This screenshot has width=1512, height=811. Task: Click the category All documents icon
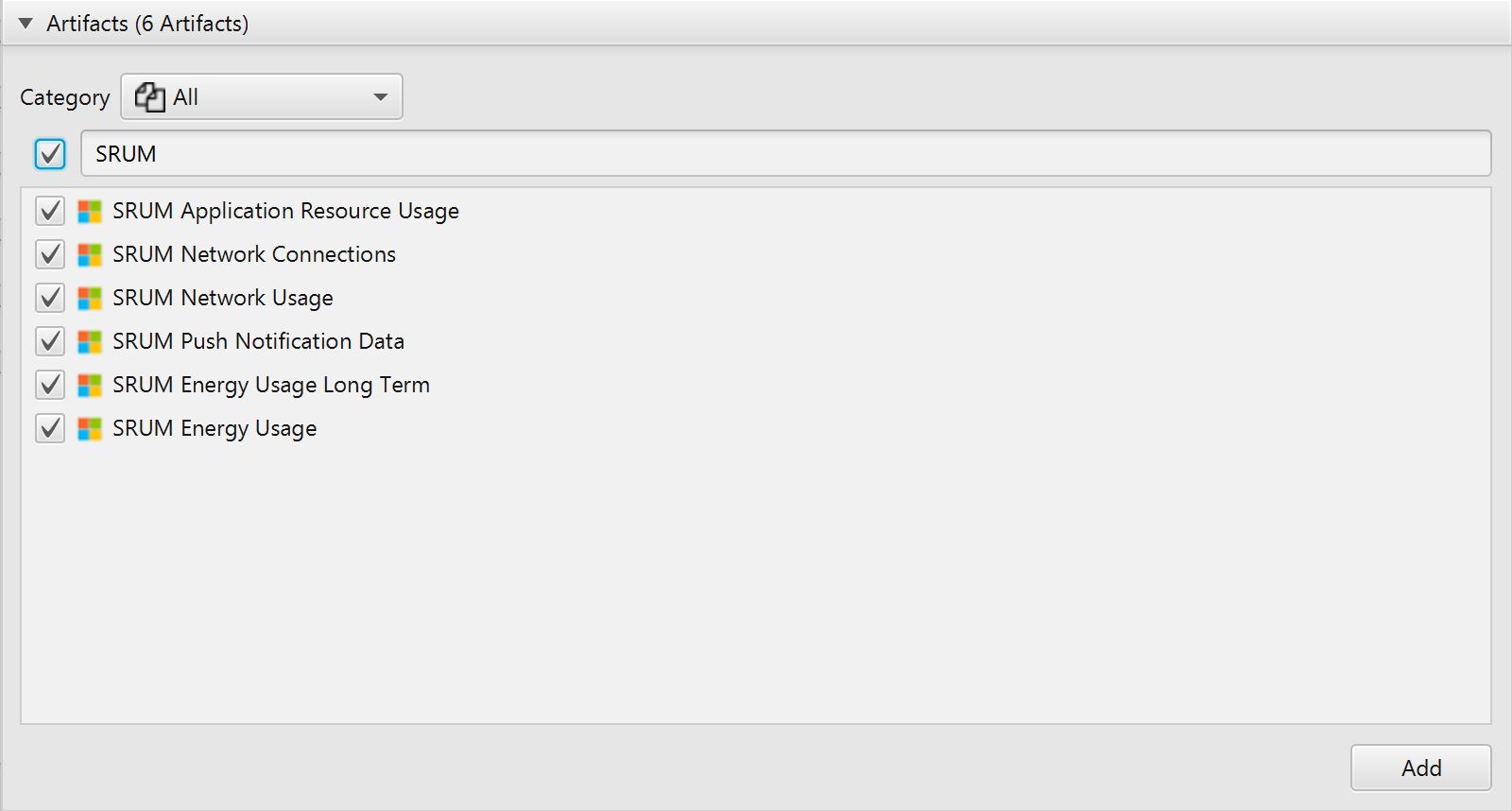pyautogui.click(x=149, y=97)
